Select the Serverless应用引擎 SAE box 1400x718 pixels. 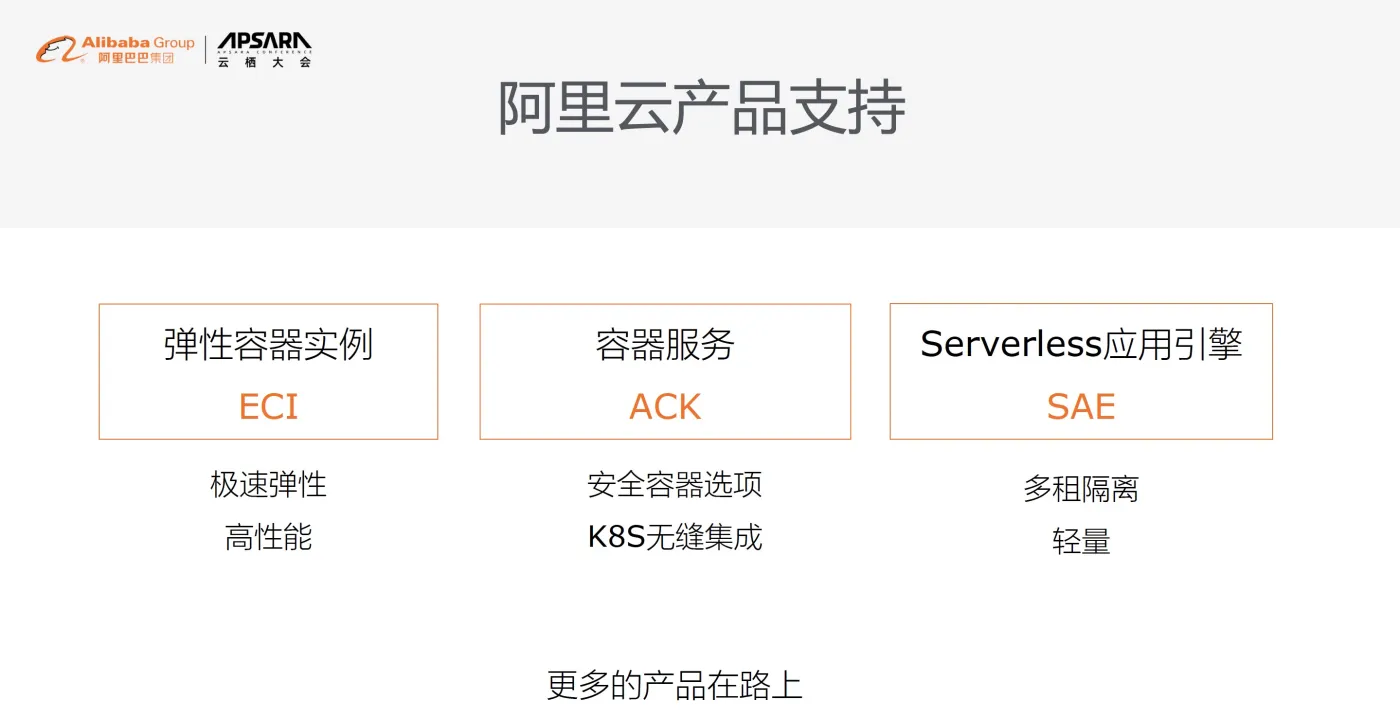(x=1081, y=372)
